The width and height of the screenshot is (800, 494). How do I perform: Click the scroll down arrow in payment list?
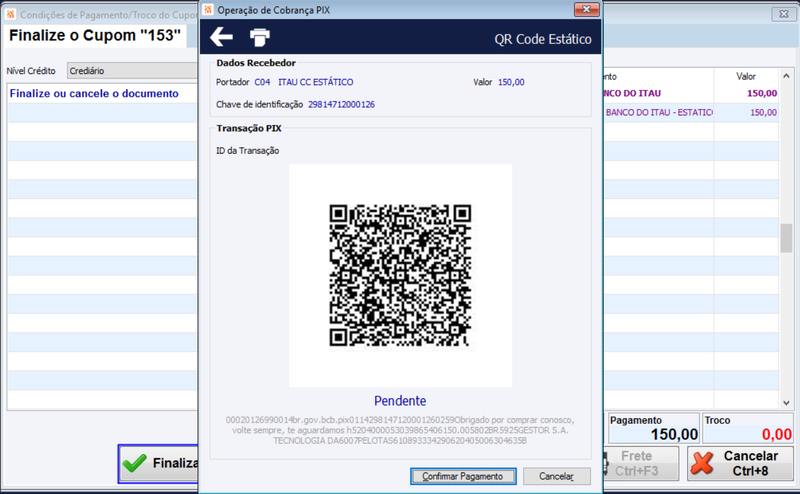tap(786, 403)
